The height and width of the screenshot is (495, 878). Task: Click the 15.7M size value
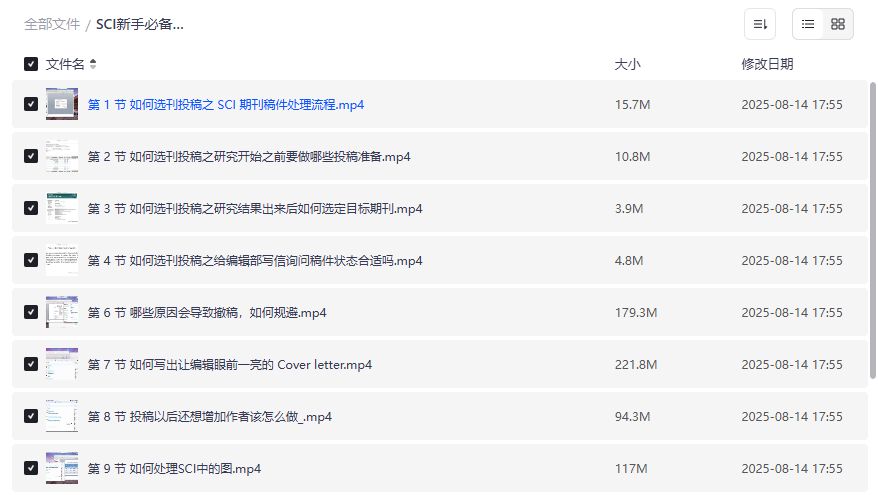click(x=632, y=105)
